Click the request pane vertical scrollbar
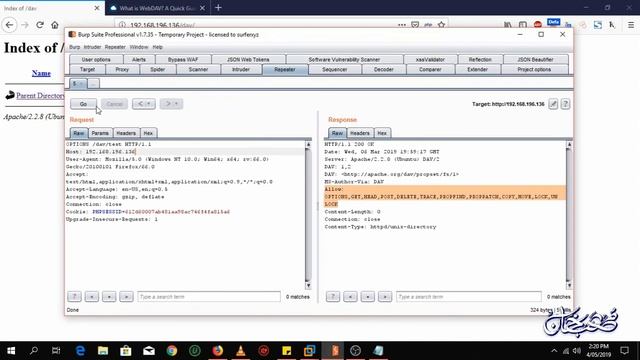The image size is (640, 360). (x=308, y=215)
